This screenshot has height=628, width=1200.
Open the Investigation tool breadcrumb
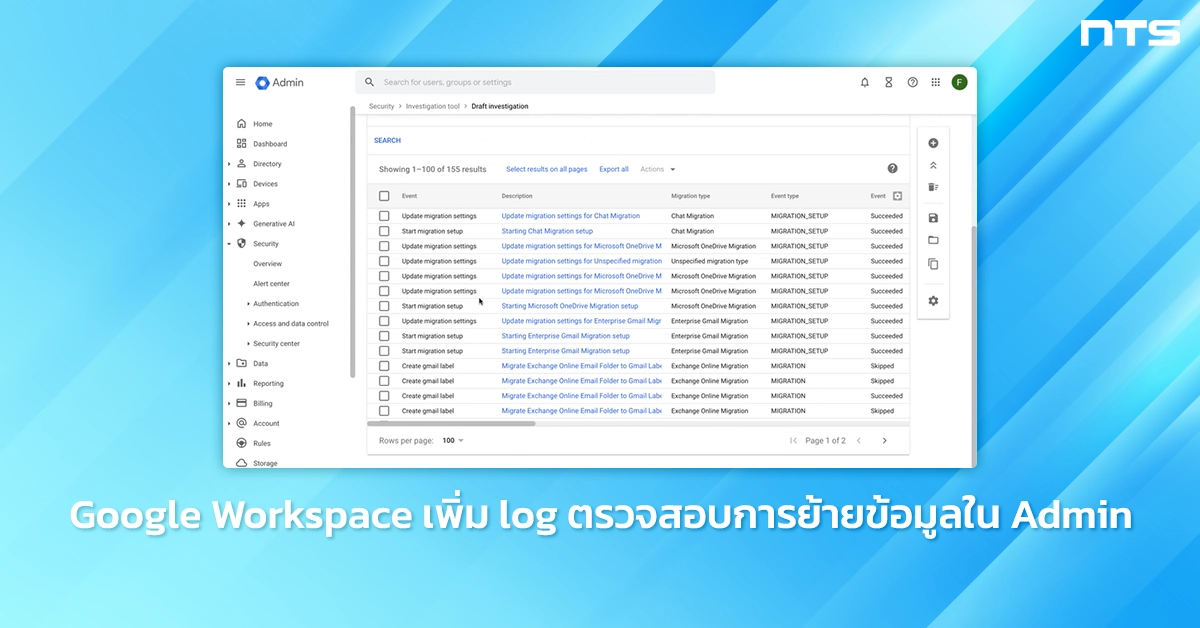click(x=433, y=106)
